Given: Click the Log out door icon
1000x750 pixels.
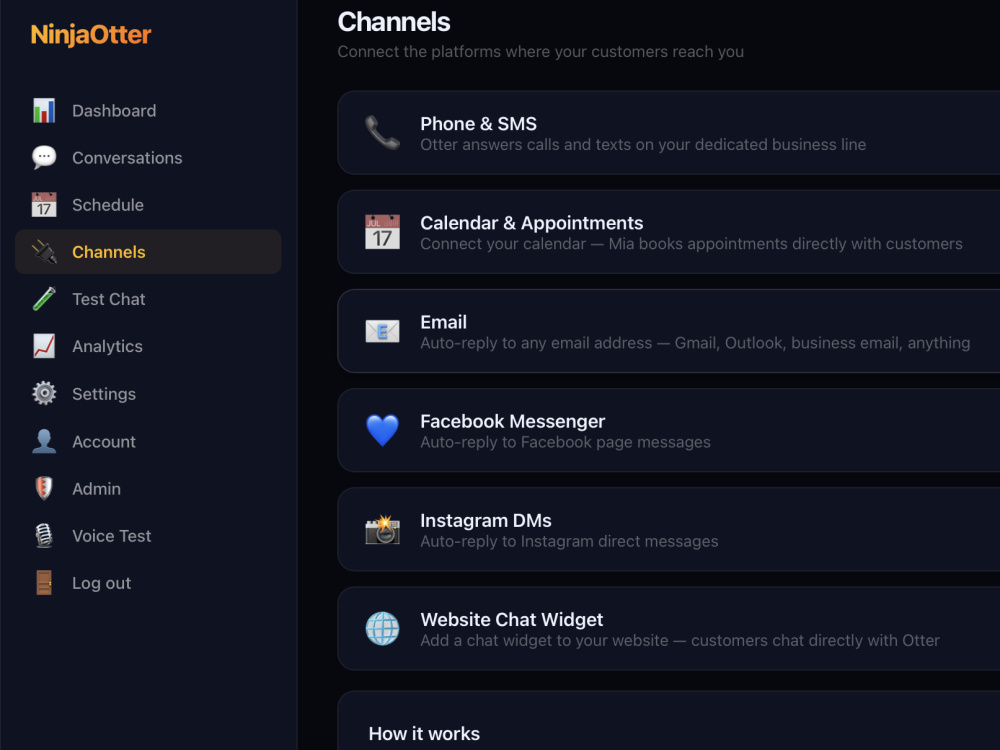Looking at the screenshot, I should (44, 583).
